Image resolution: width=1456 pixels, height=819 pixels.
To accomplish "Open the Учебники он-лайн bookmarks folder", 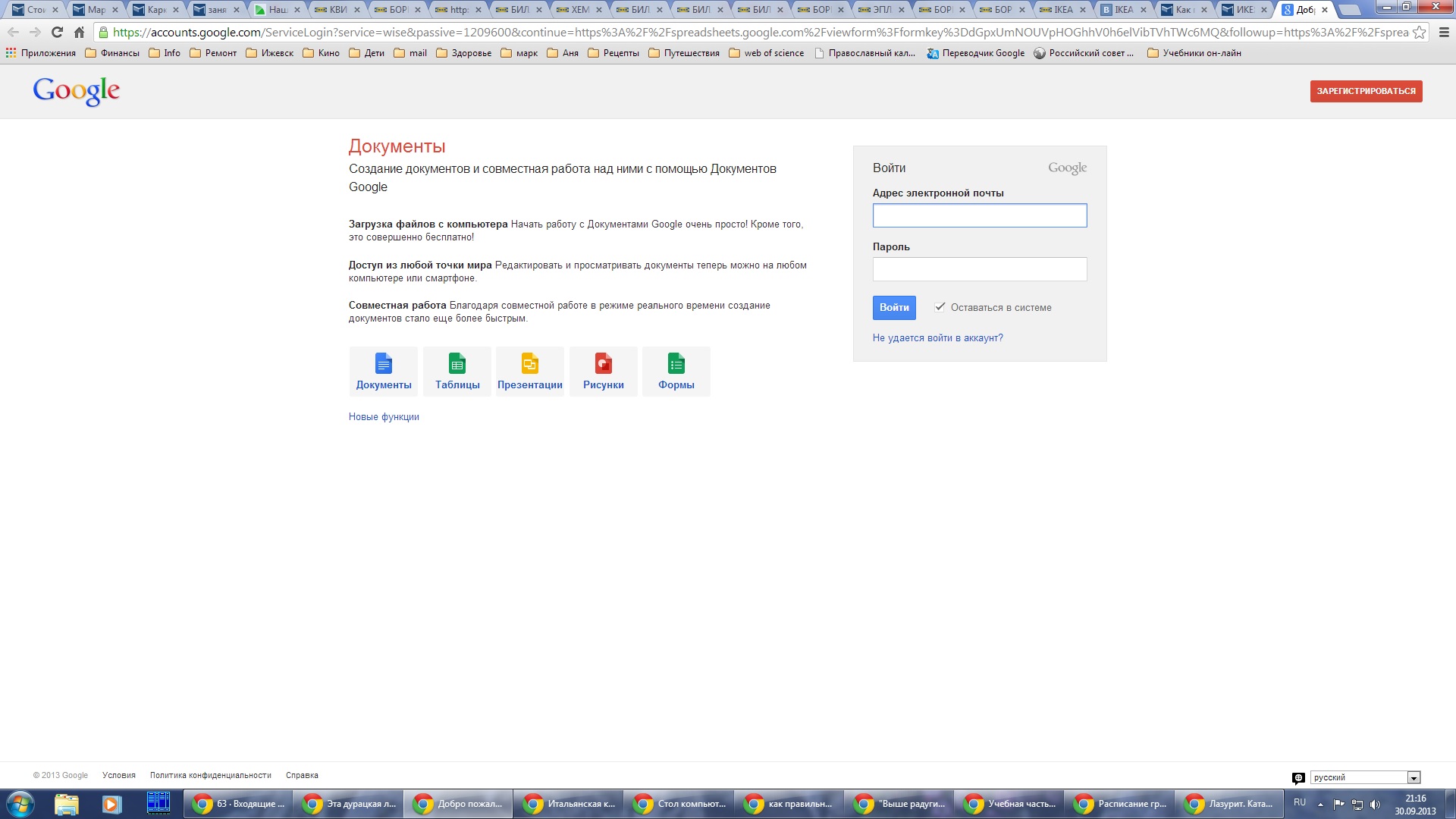I will 1194,53.
